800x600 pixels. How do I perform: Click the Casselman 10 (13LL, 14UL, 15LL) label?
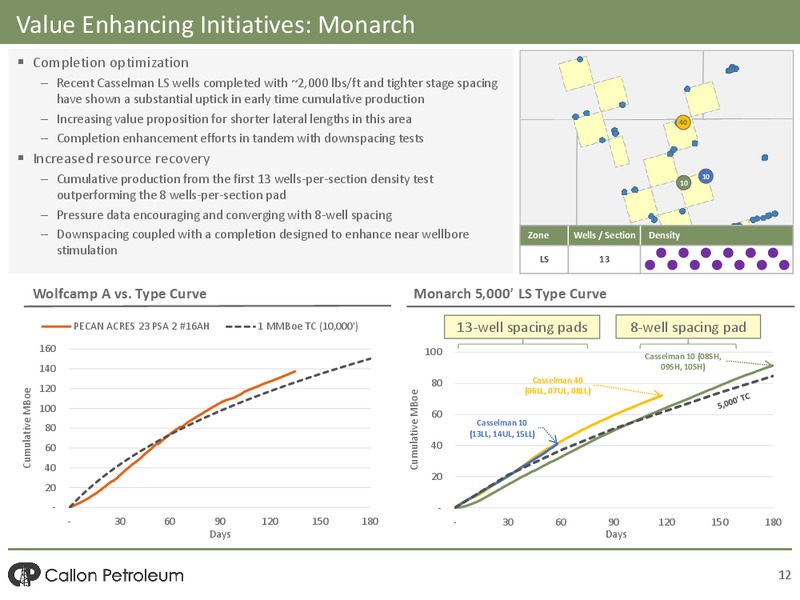[502, 429]
